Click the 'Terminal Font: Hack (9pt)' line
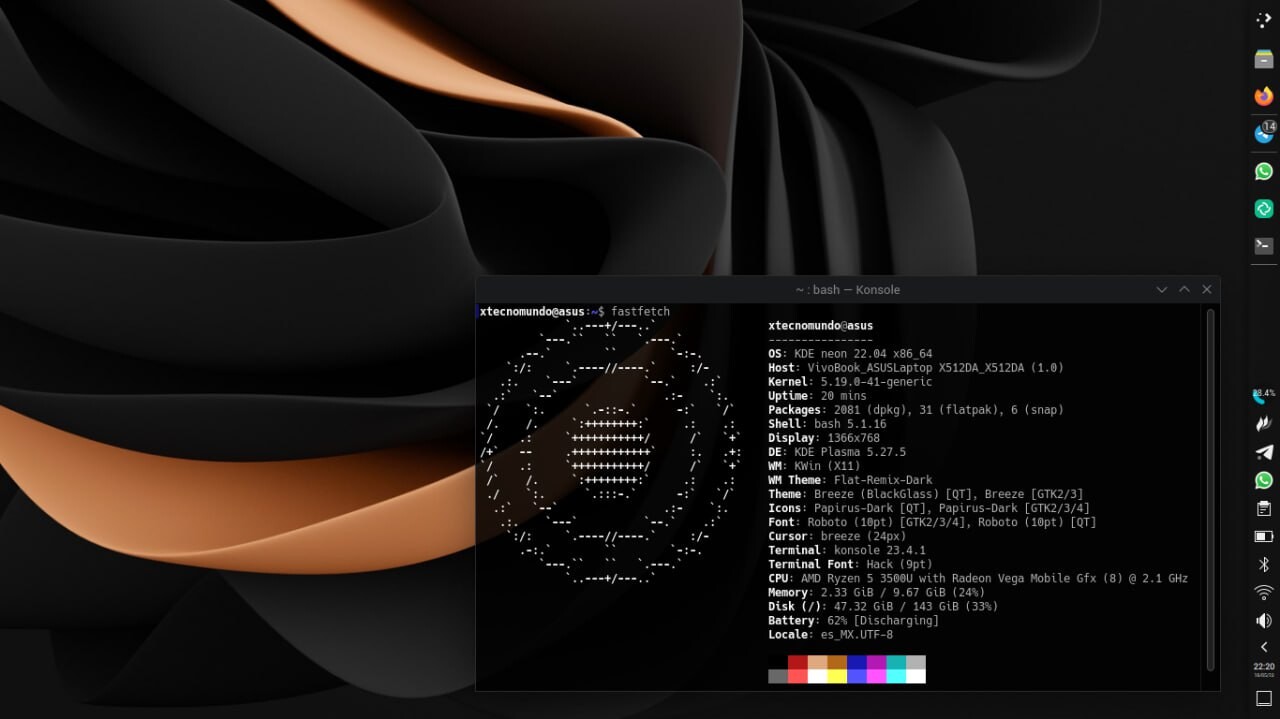 point(850,564)
